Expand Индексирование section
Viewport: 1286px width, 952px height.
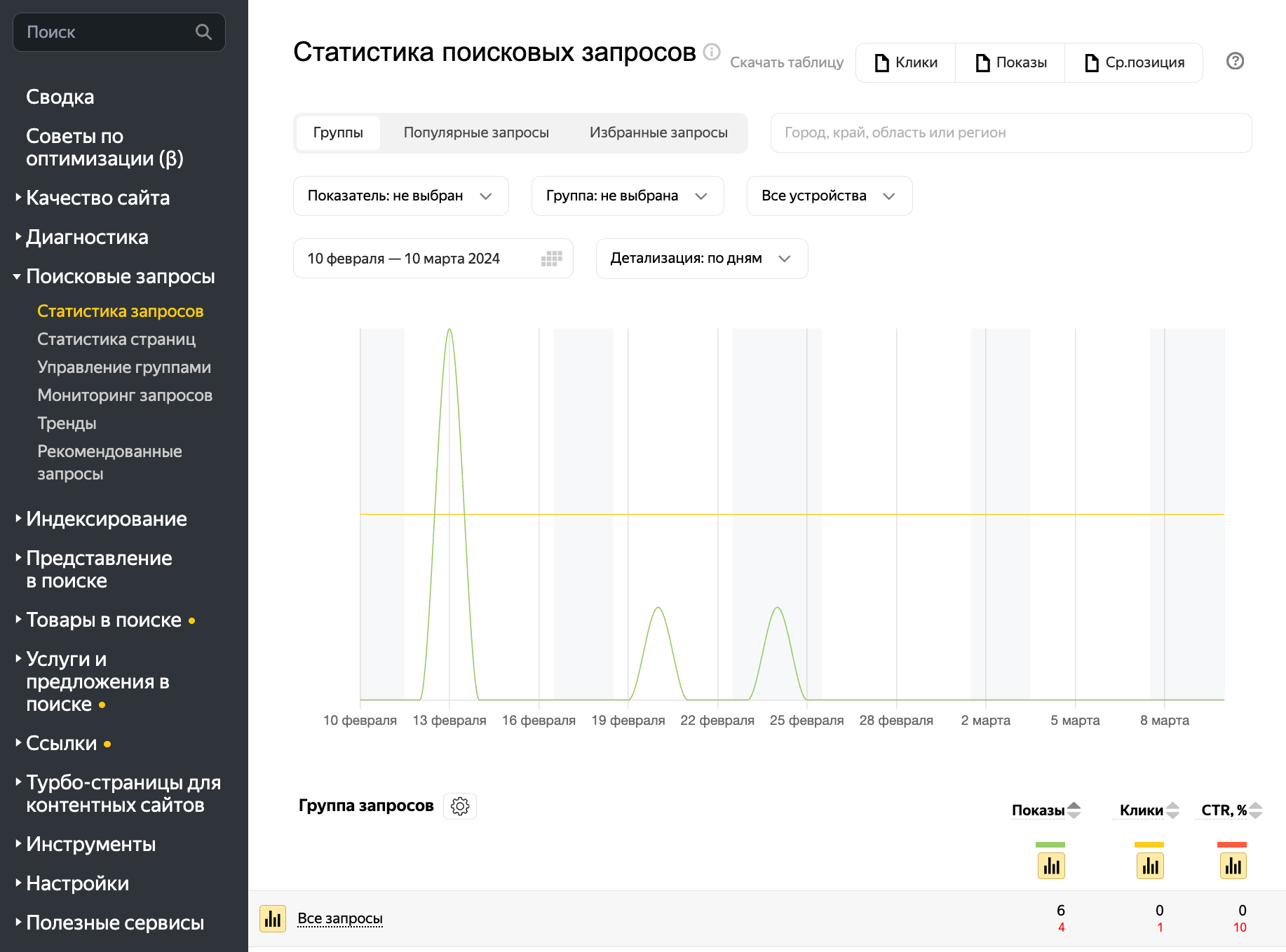coord(107,519)
